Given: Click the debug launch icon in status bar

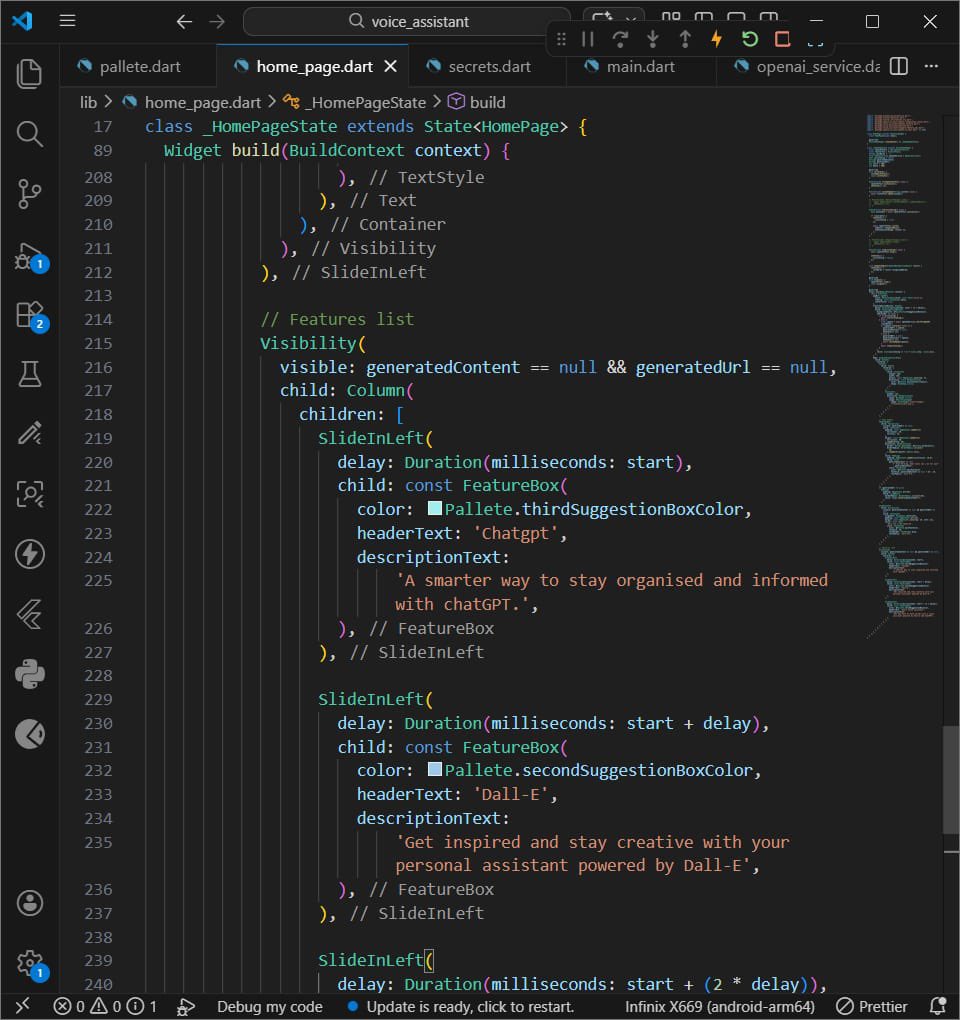Looking at the screenshot, I should coord(185,1007).
